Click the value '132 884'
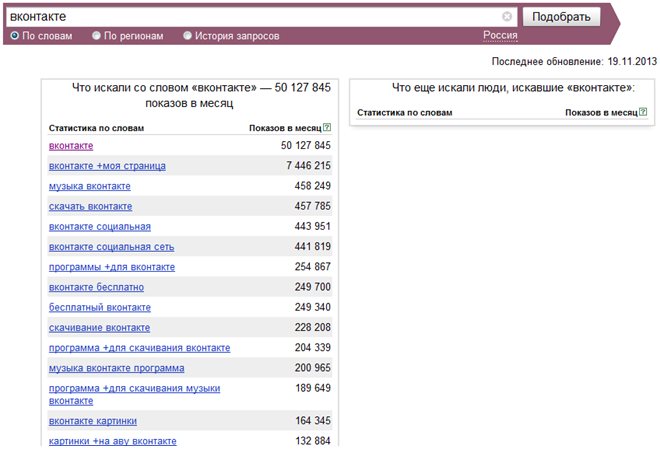The width and height of the screenshot is (660, 452). pos(313,441)
